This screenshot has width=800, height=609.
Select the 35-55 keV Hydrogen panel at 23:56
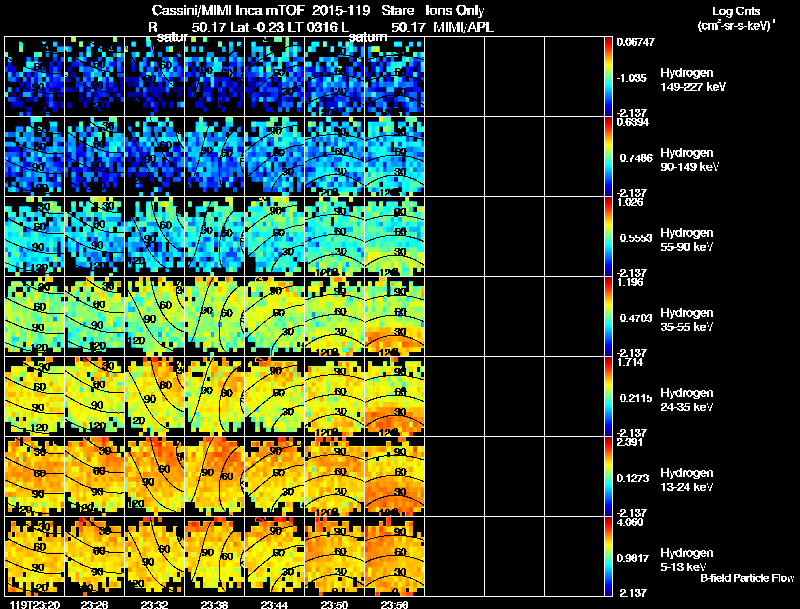tap(395, 317)
